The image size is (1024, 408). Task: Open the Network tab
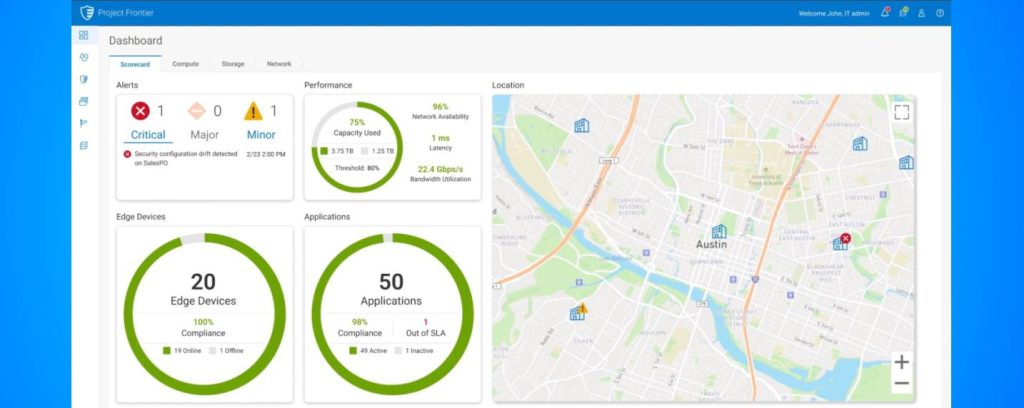point(279,64)
